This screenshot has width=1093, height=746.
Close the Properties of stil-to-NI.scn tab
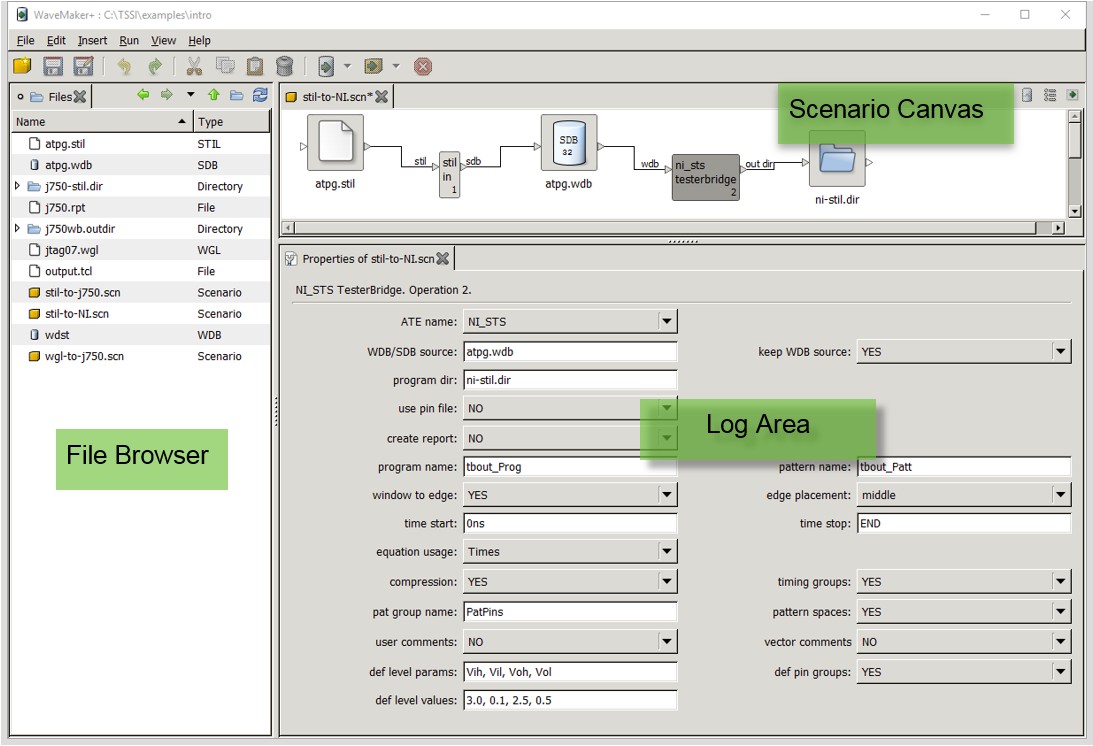(x=443, y=259)
